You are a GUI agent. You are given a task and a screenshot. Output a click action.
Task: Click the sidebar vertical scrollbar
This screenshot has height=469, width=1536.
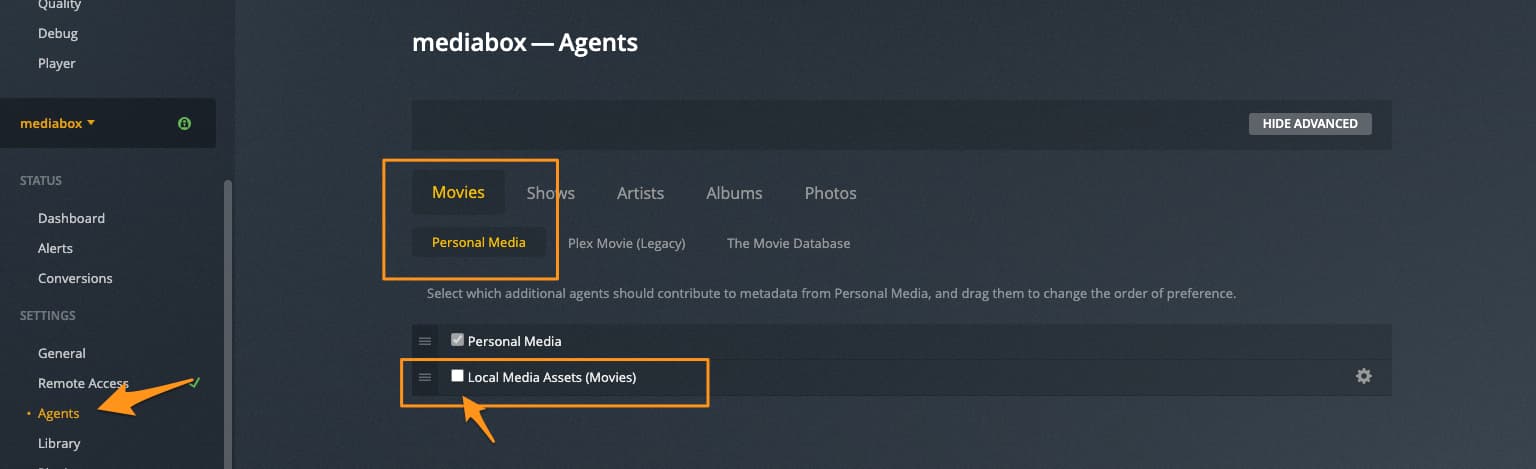click(x=227, y=320)
